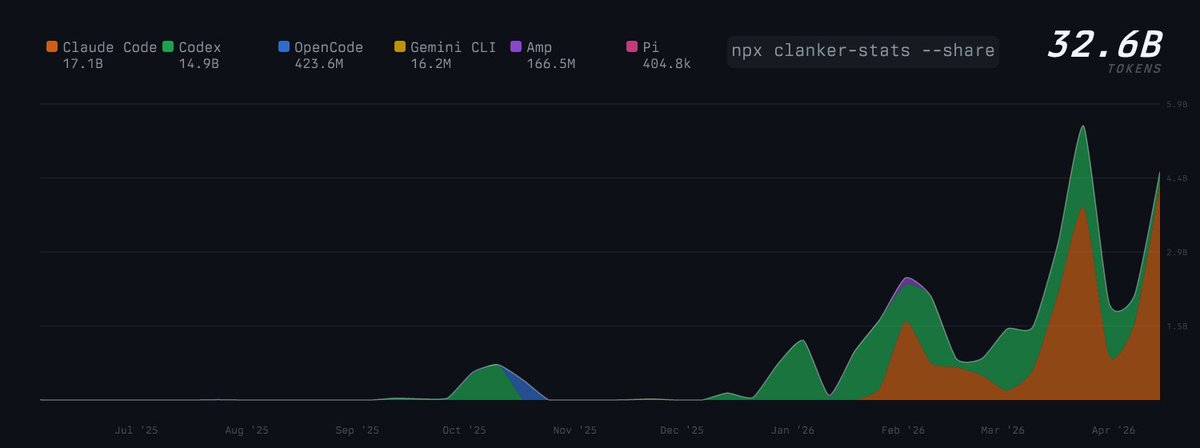Click the 4.4B y-axis label

pyautogui.click(x=1176, y=178)
